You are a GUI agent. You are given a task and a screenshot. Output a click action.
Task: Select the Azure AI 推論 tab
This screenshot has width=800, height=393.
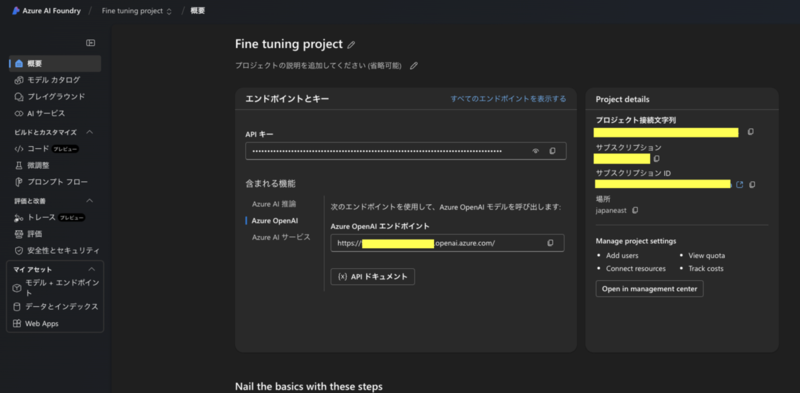tap(274, 204)
